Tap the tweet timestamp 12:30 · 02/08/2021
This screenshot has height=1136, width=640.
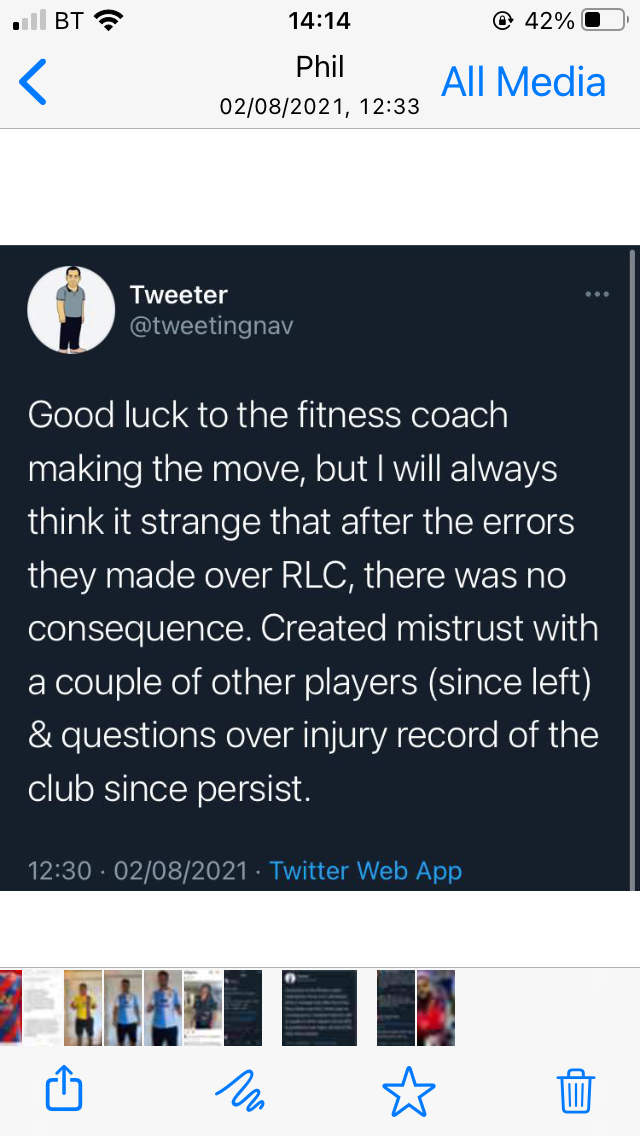coord(138,870)
